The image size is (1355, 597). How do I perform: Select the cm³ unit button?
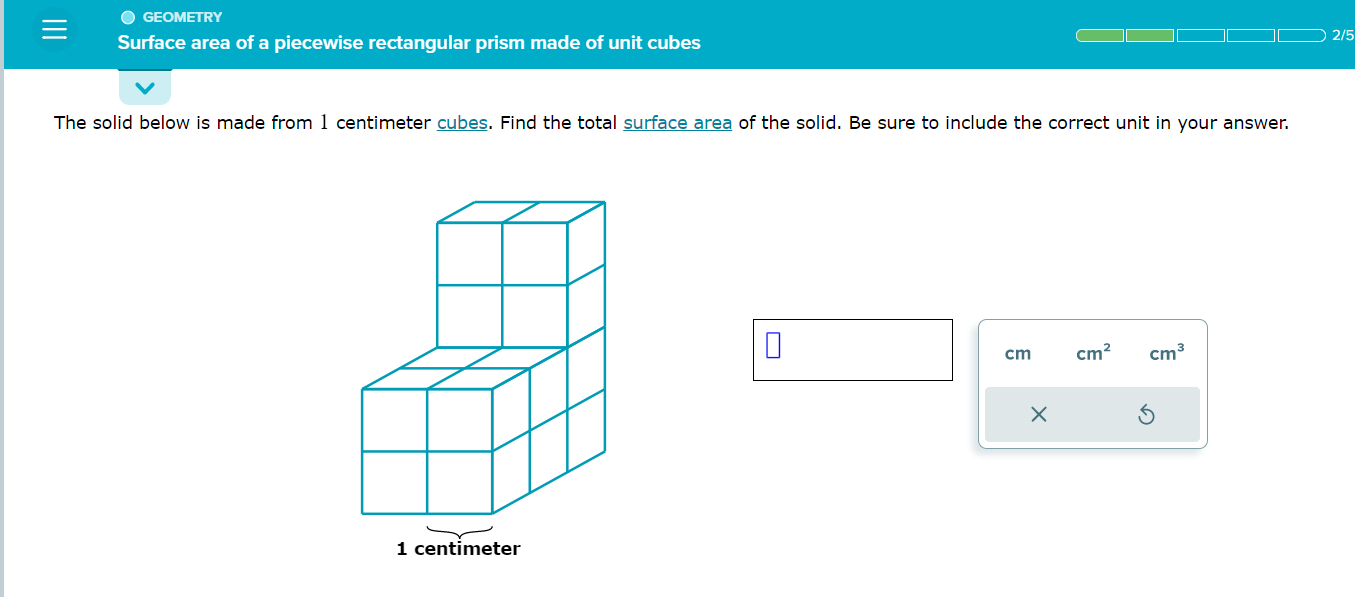pos(1167,353)
